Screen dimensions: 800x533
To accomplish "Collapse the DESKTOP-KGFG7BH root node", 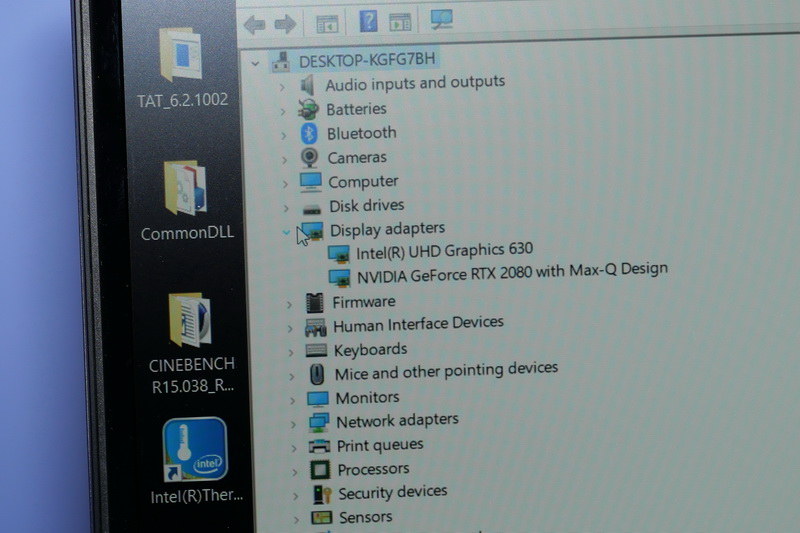I will point(255,64).
